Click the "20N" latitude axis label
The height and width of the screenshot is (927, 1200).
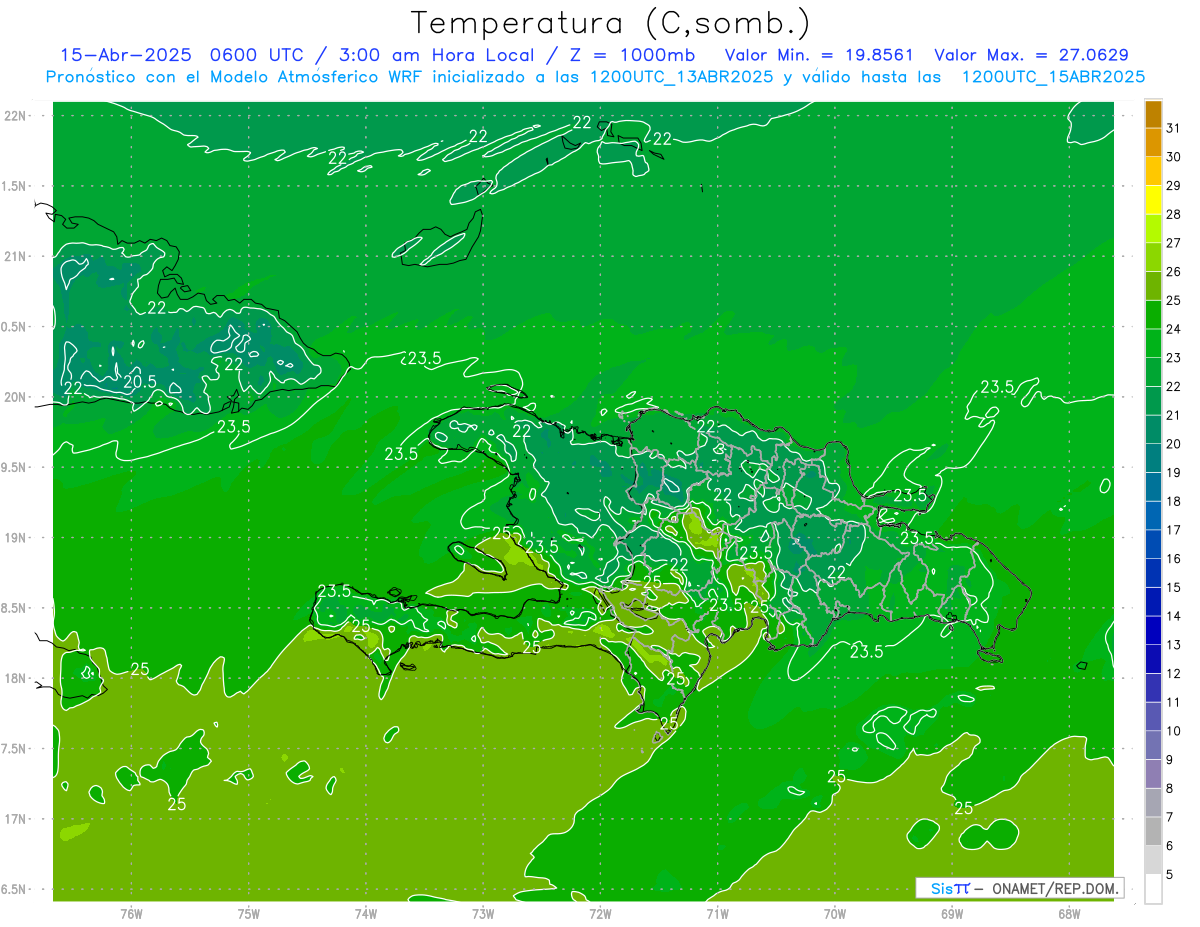[x=17, y=397]
